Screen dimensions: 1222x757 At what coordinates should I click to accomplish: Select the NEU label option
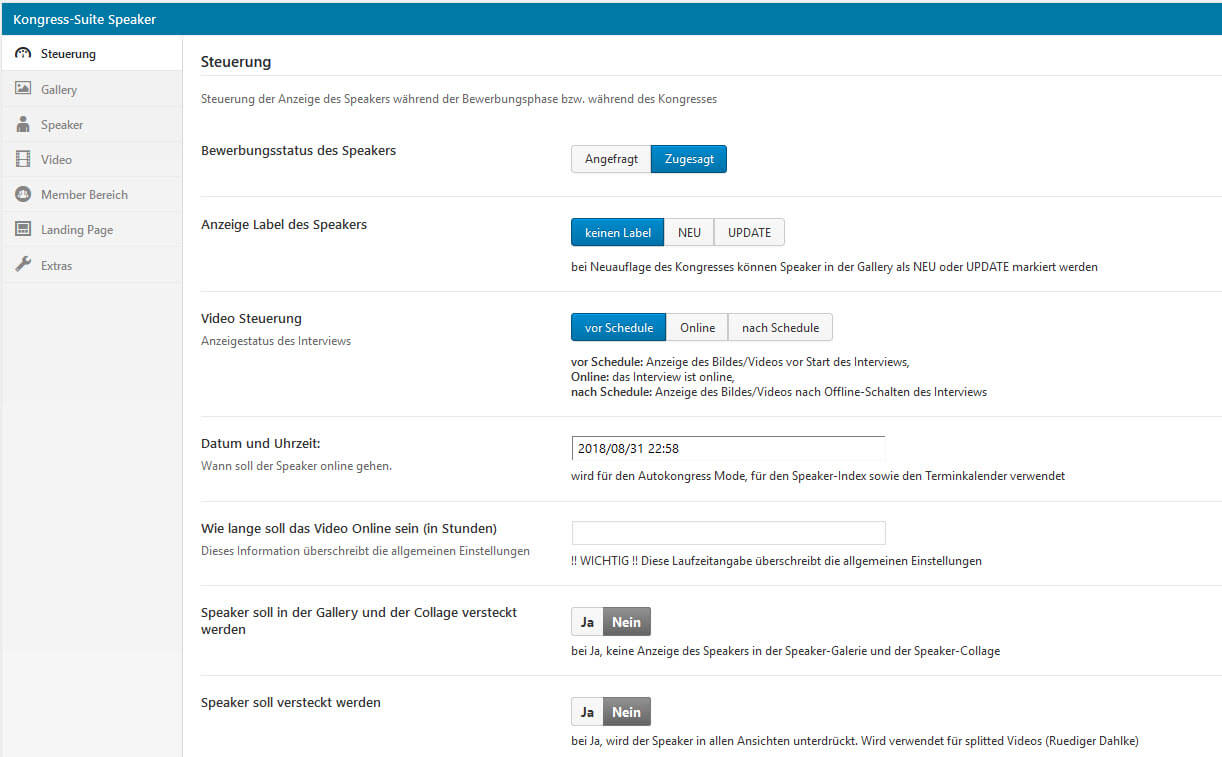pos(689,233)
